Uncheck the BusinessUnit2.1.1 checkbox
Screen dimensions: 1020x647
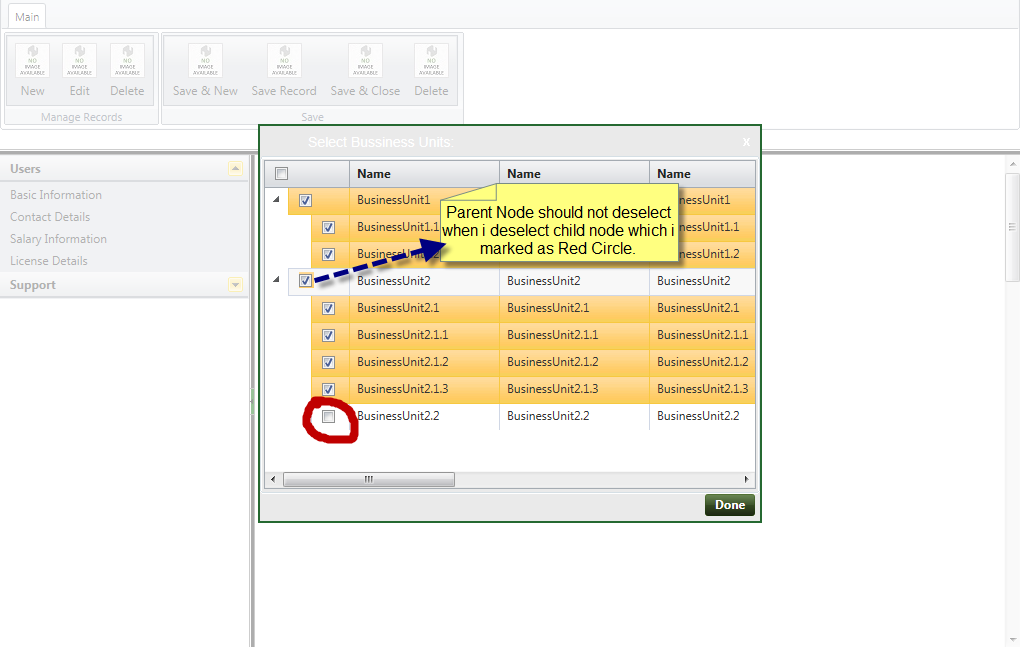[329, 336]
